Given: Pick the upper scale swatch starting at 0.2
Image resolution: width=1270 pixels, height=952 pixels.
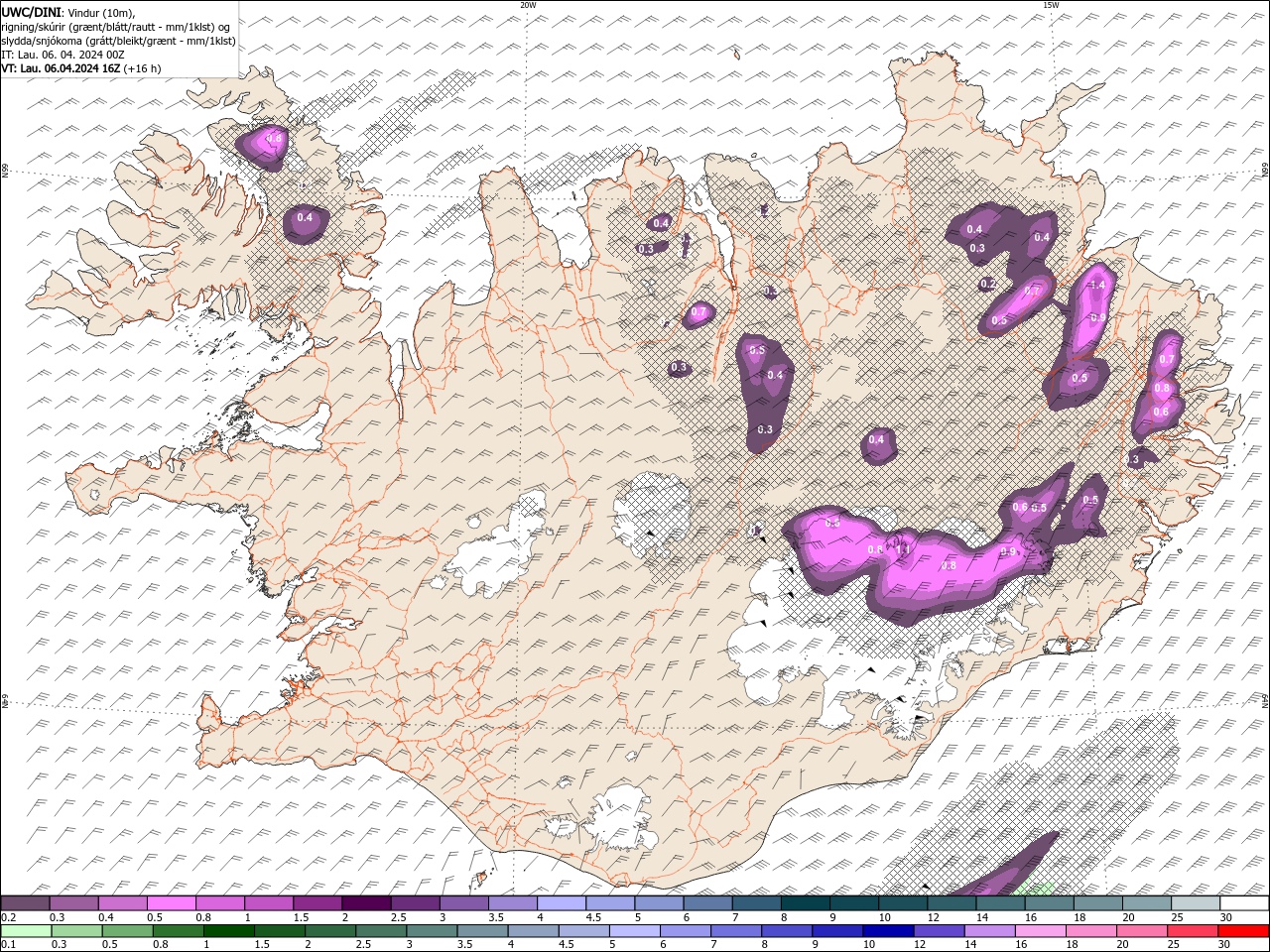Looking at the screenshot, I should pos(26,903).
